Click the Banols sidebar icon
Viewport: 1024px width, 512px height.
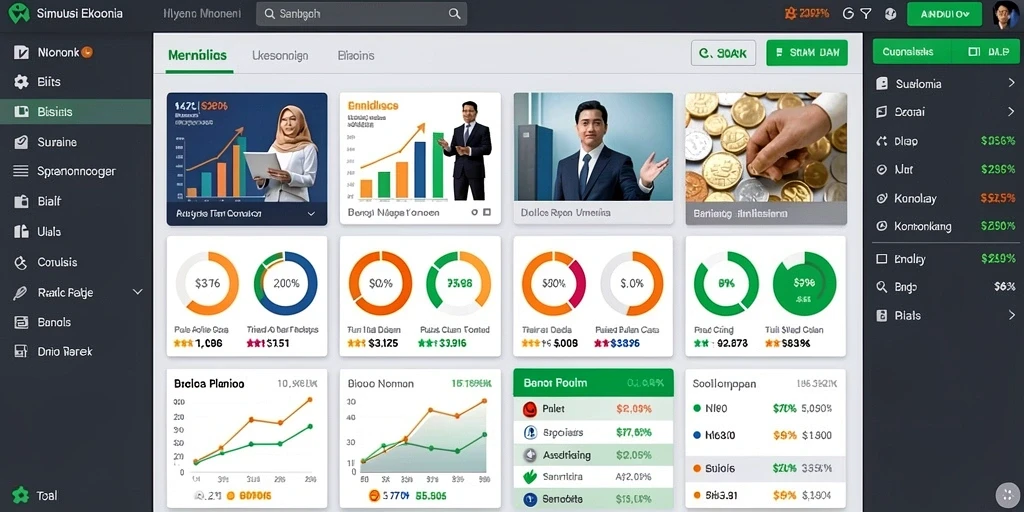coord(21,322)
